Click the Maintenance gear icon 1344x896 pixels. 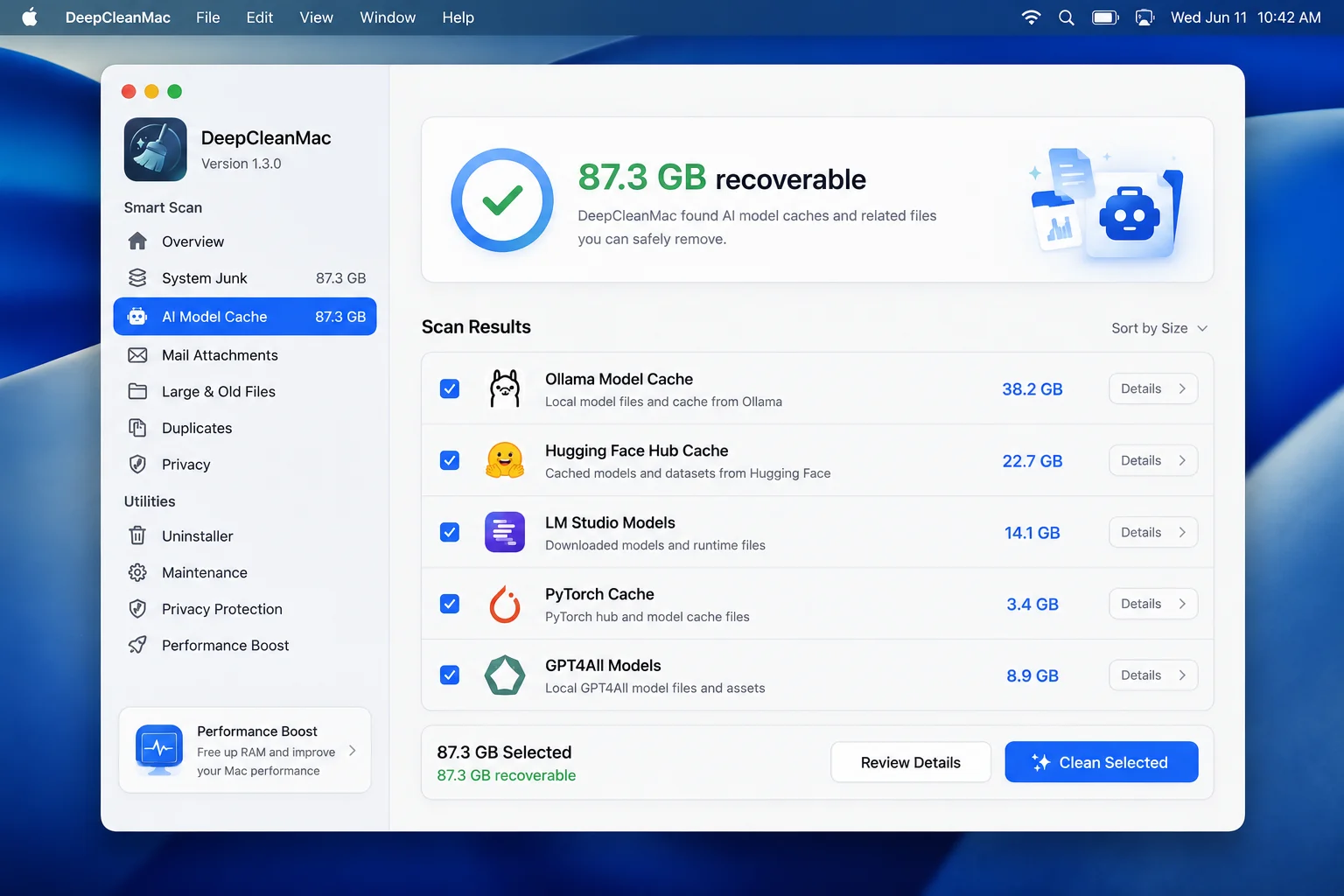137,572
